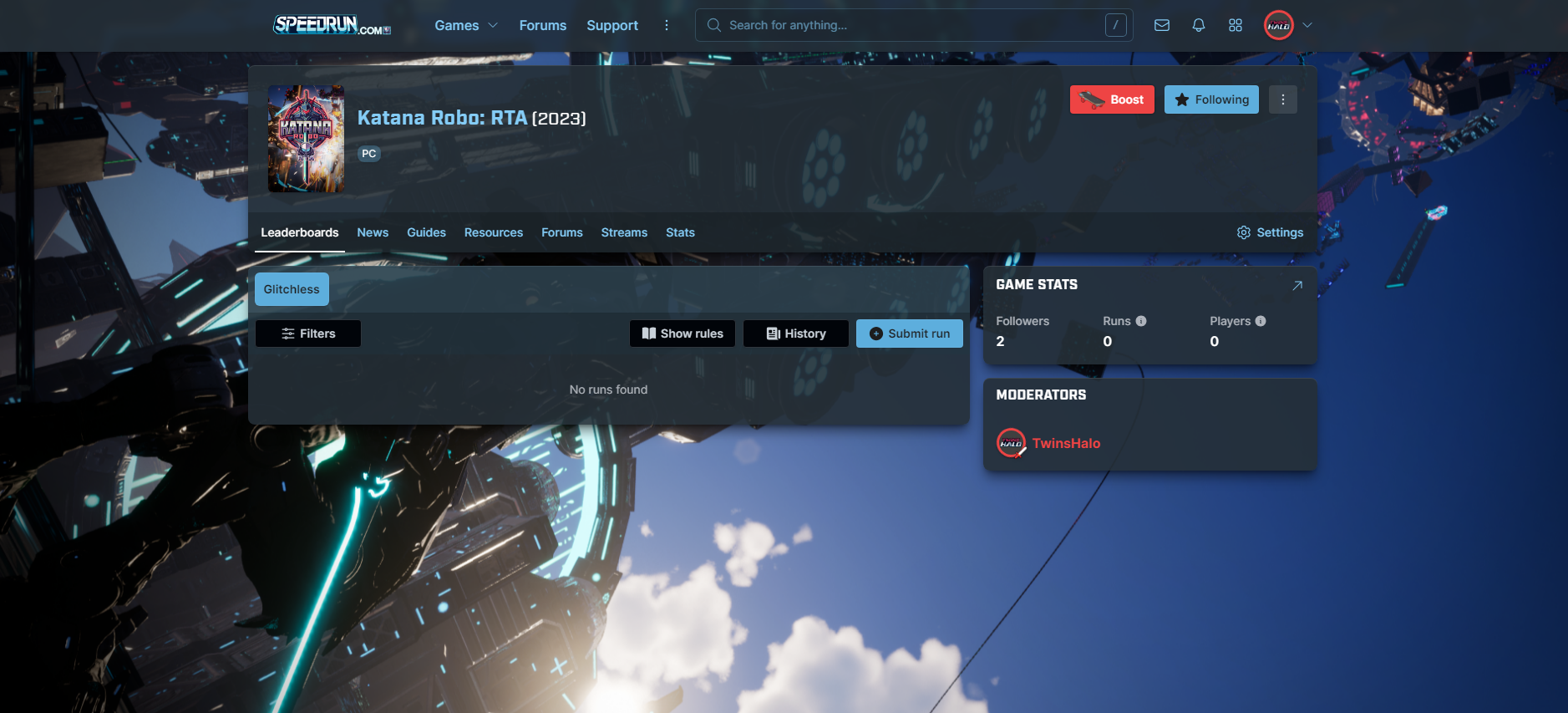Viewport: 1568px width, 713px height.
Task: Click the red Boost button
Action: click(1112, 99)
